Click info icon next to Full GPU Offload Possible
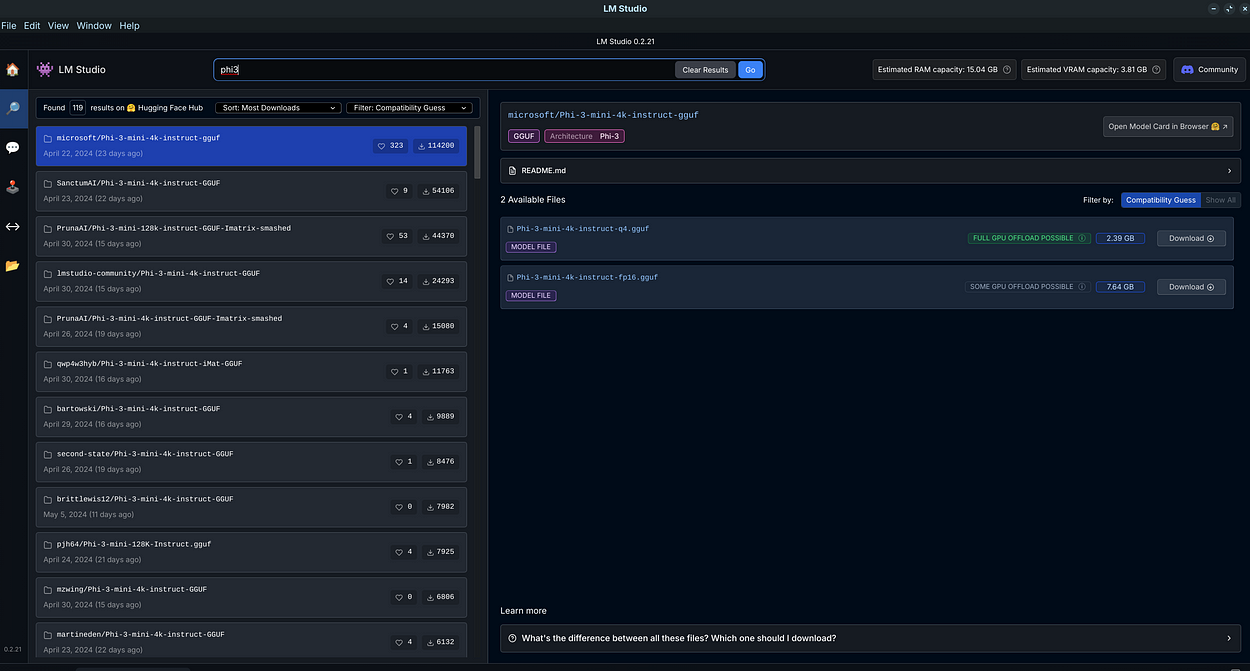Image resolution: width=1250 pixels, height=671 pixels. tap(1082, 238)
